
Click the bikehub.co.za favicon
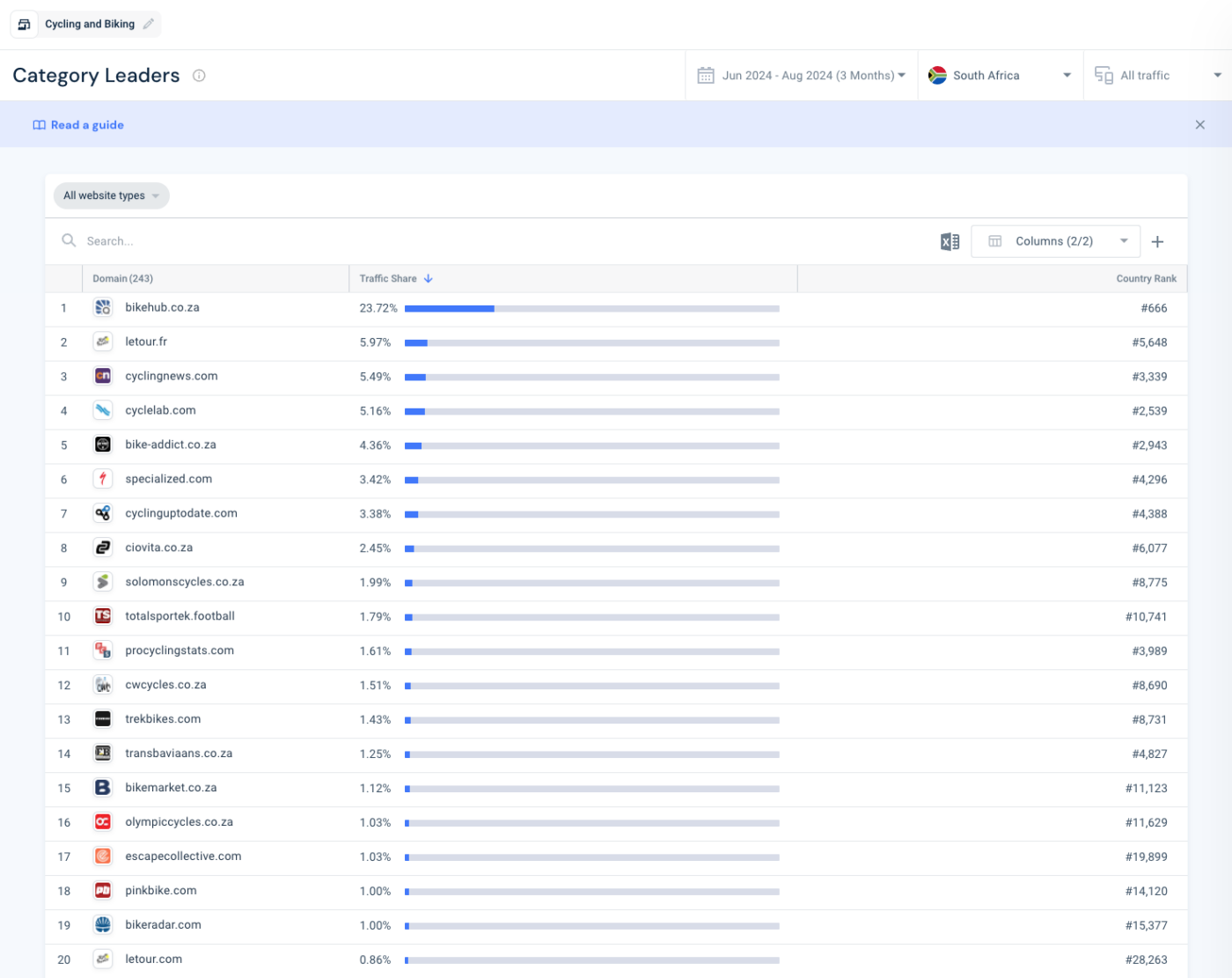click(x=103, y=307)
